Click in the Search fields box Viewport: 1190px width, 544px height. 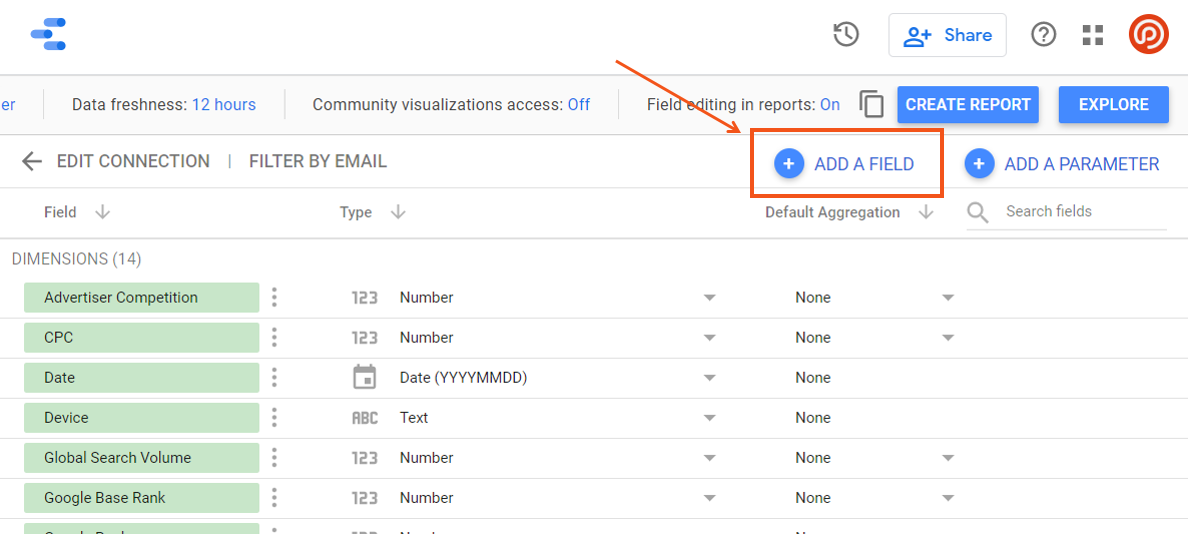coord(1080,212)
